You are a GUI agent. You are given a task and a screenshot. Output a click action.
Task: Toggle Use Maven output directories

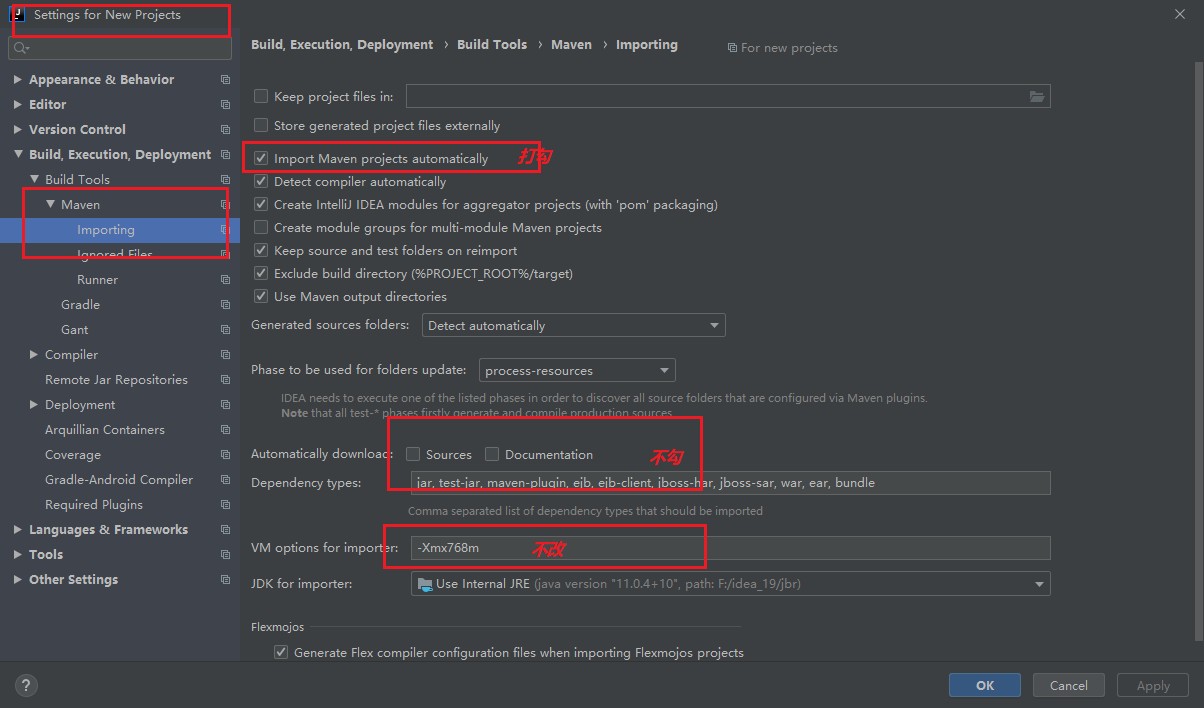tap(261, 297)
